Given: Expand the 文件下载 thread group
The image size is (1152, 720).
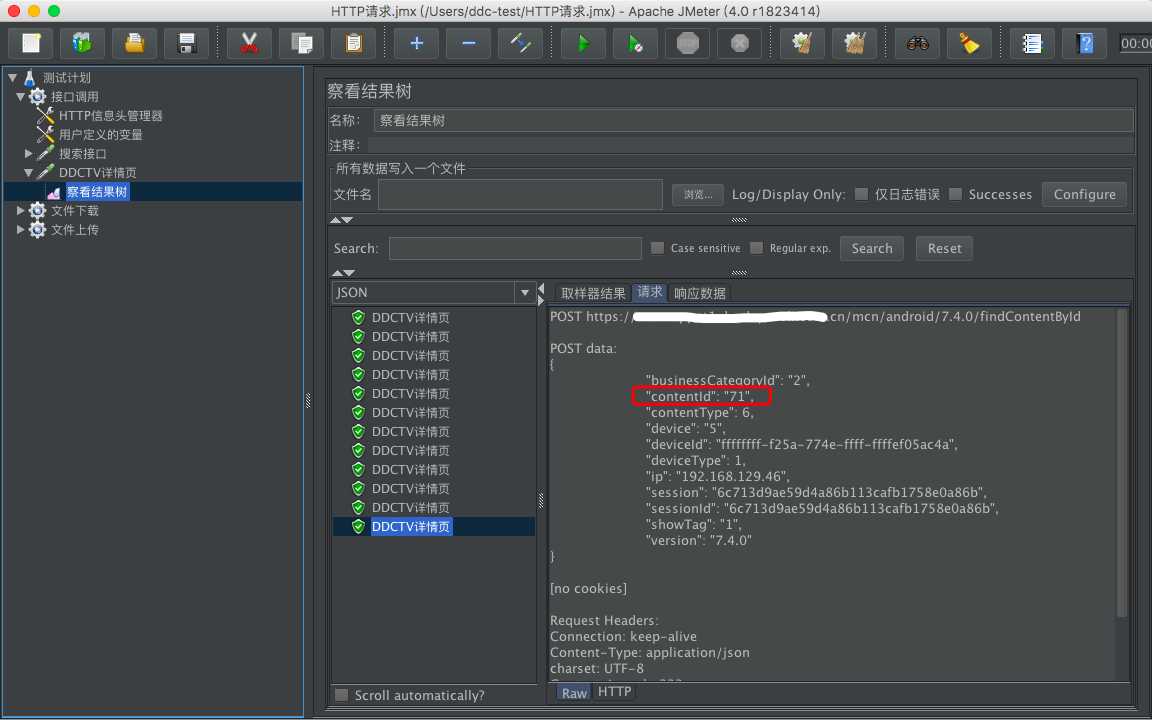Looking at the screenshot, I should pyautogui.click(x=21, y=210).
